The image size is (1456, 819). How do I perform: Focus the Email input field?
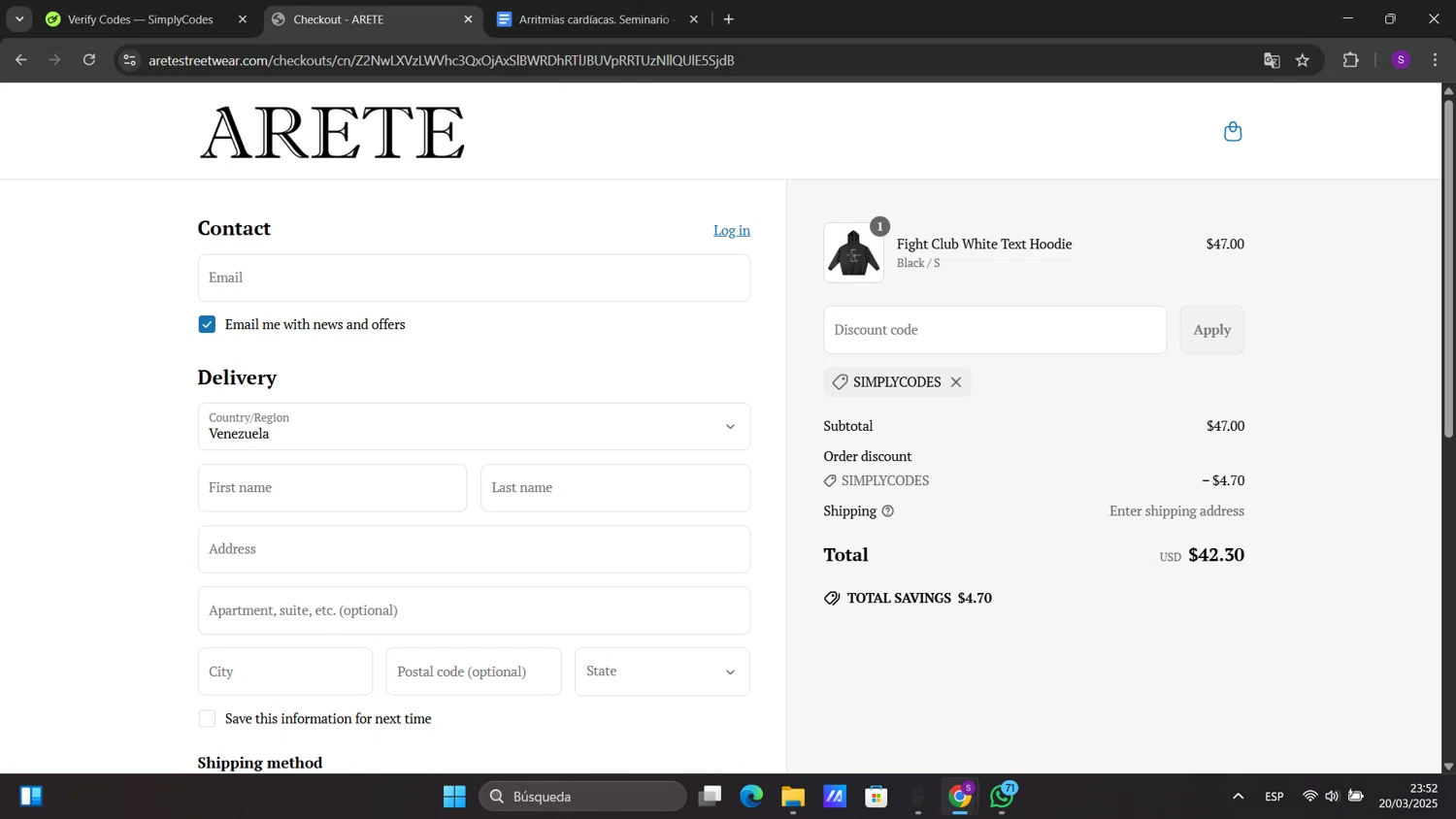(474, 278)
